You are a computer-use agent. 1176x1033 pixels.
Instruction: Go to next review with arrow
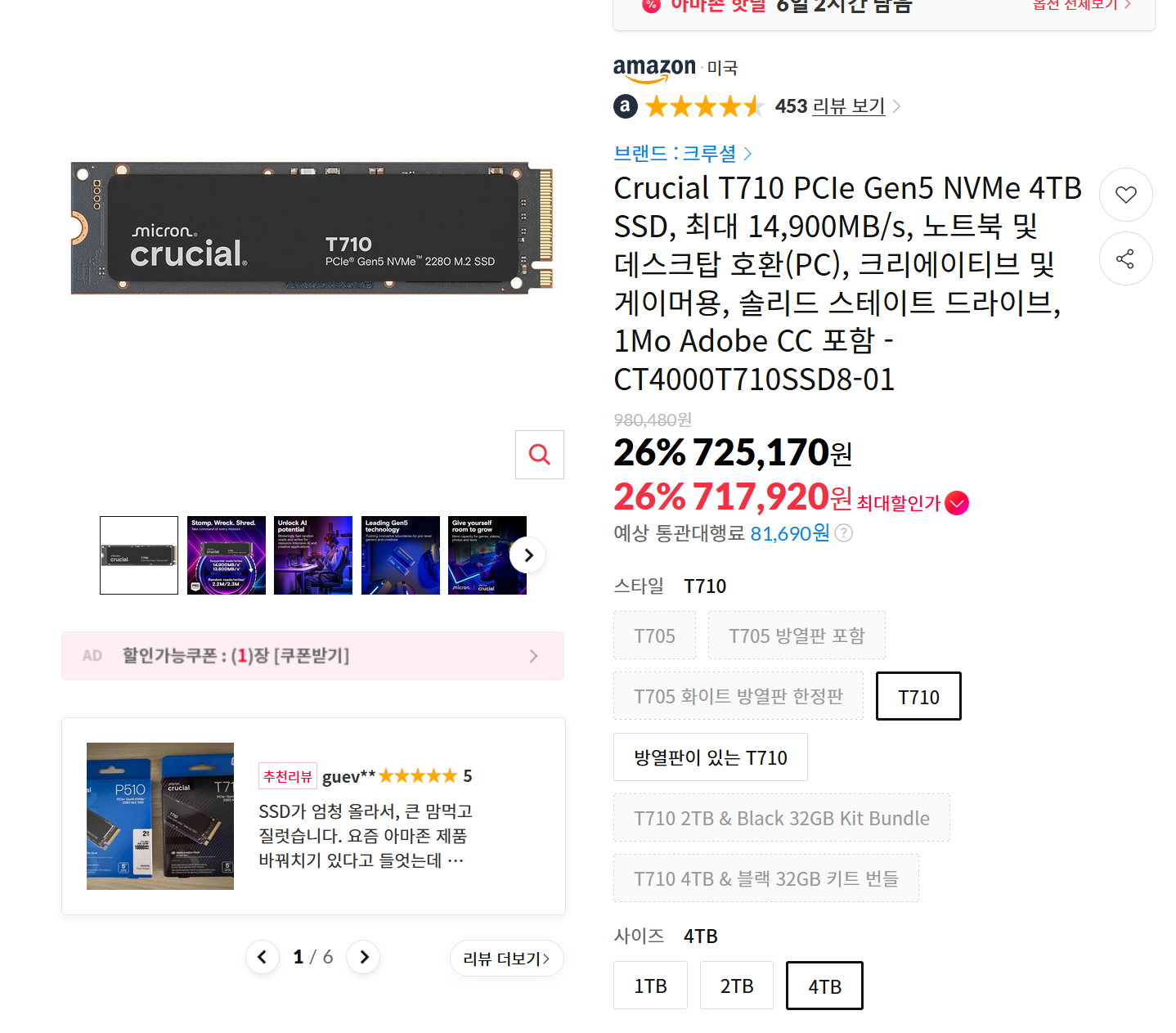point(364,957)
